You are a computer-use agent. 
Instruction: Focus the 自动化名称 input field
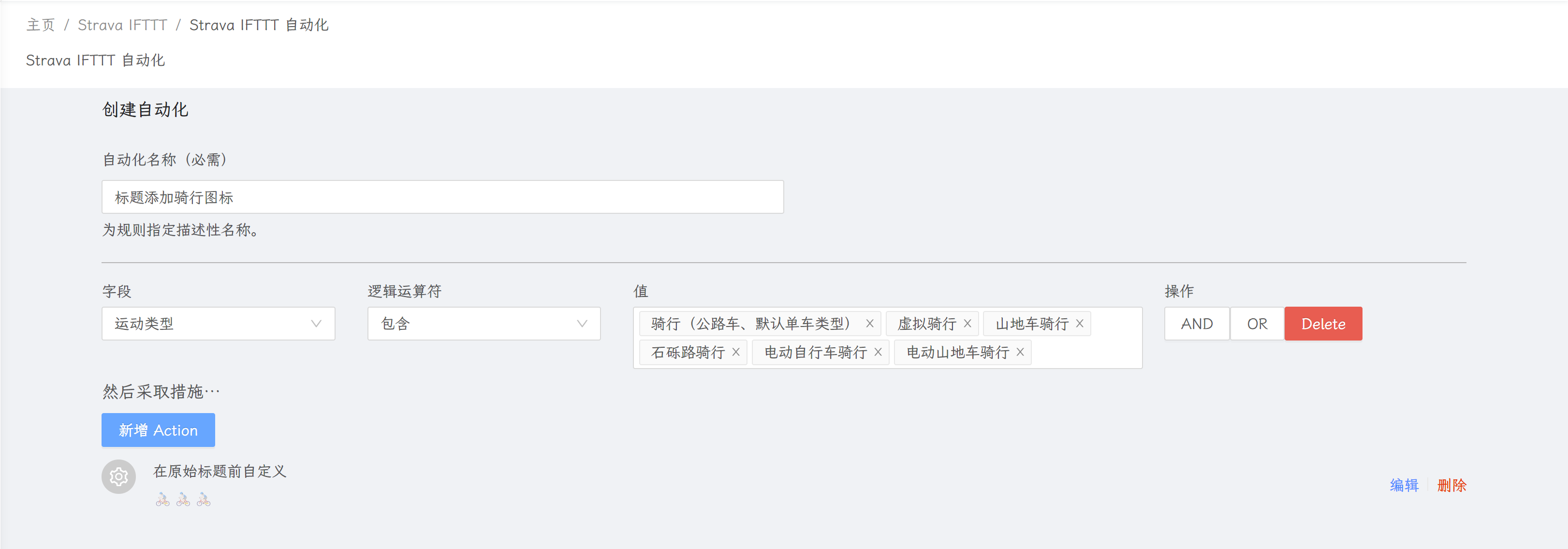(442, 197)
